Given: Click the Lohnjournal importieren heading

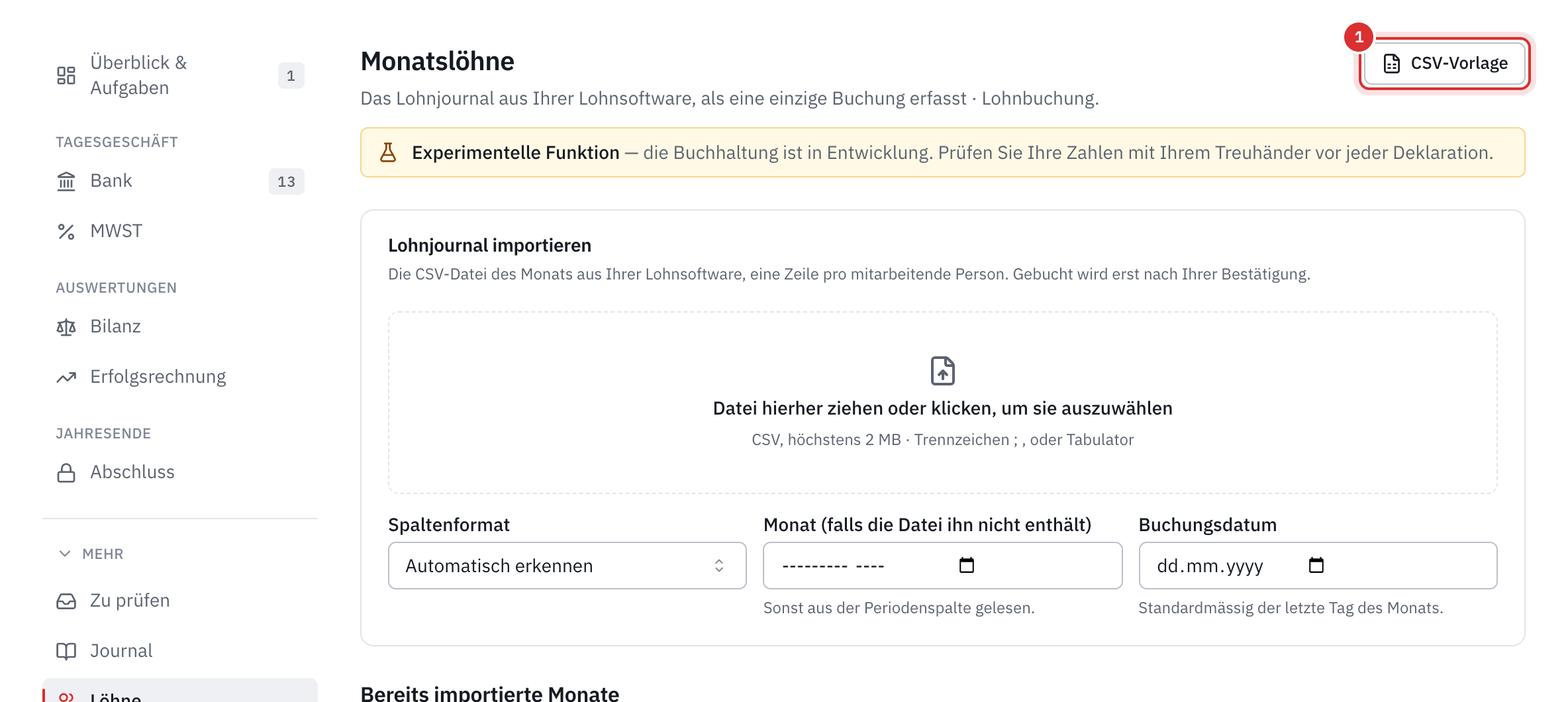Looking at the screenshot, I should (490, 245).
